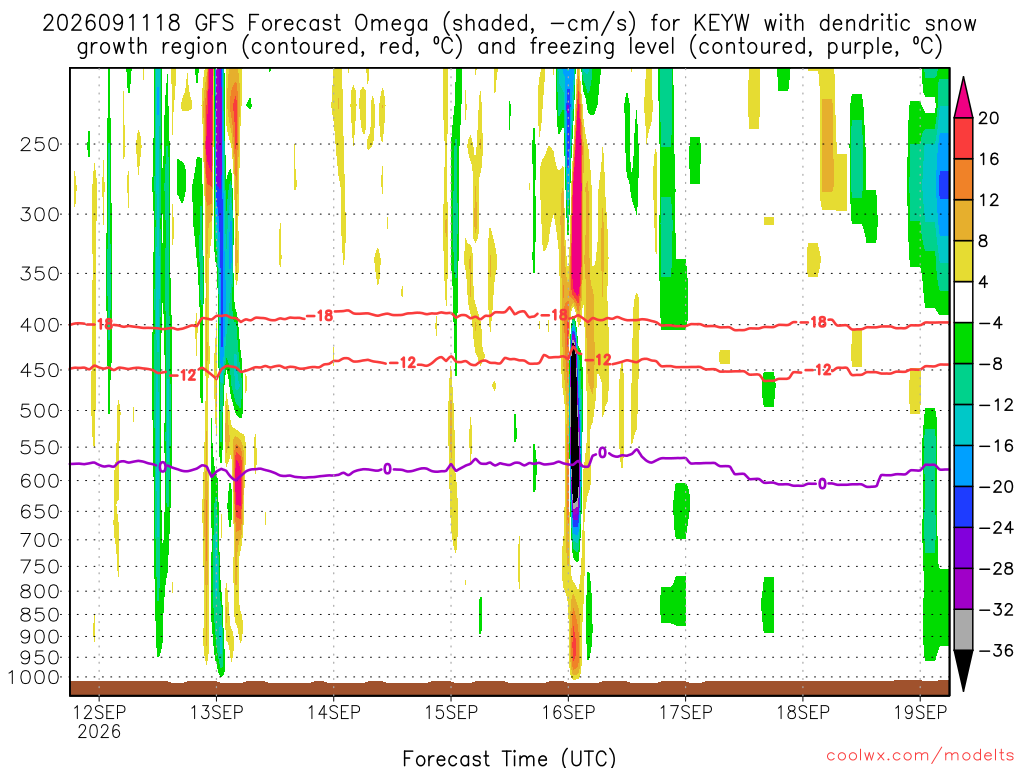This screenshot has height=768, width=1024.
Task: Click the yellow swatch between 4 and 8
Action: click(964, 261)
